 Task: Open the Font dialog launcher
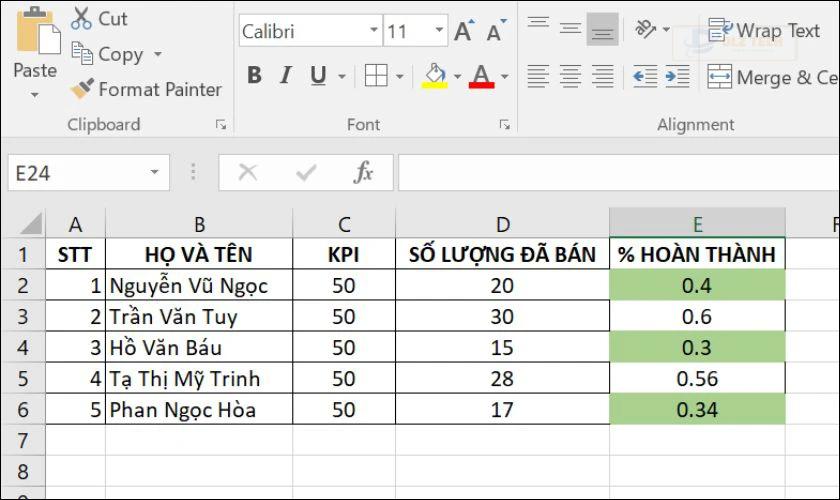(x=505, y=125)
